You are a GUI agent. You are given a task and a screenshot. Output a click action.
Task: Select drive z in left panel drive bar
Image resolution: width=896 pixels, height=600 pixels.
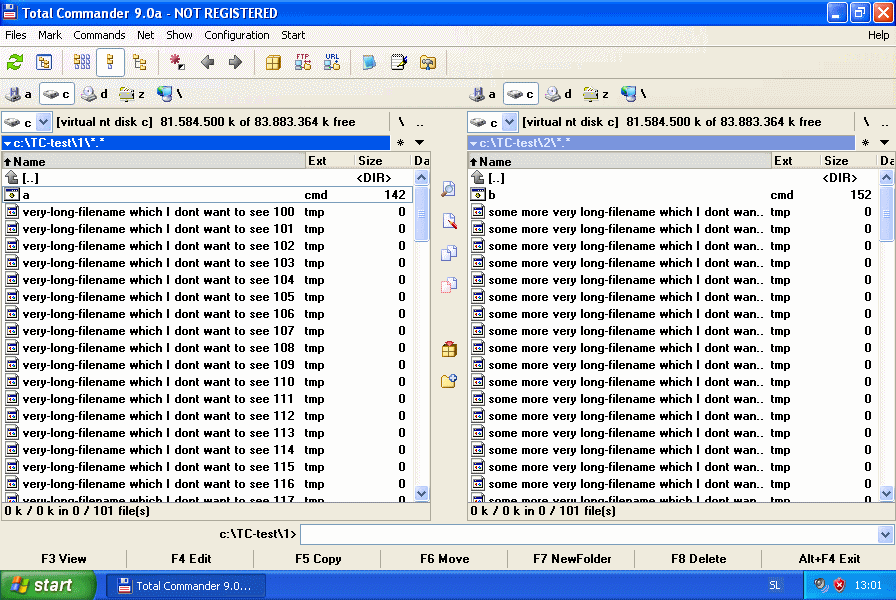tap(132, 94)
